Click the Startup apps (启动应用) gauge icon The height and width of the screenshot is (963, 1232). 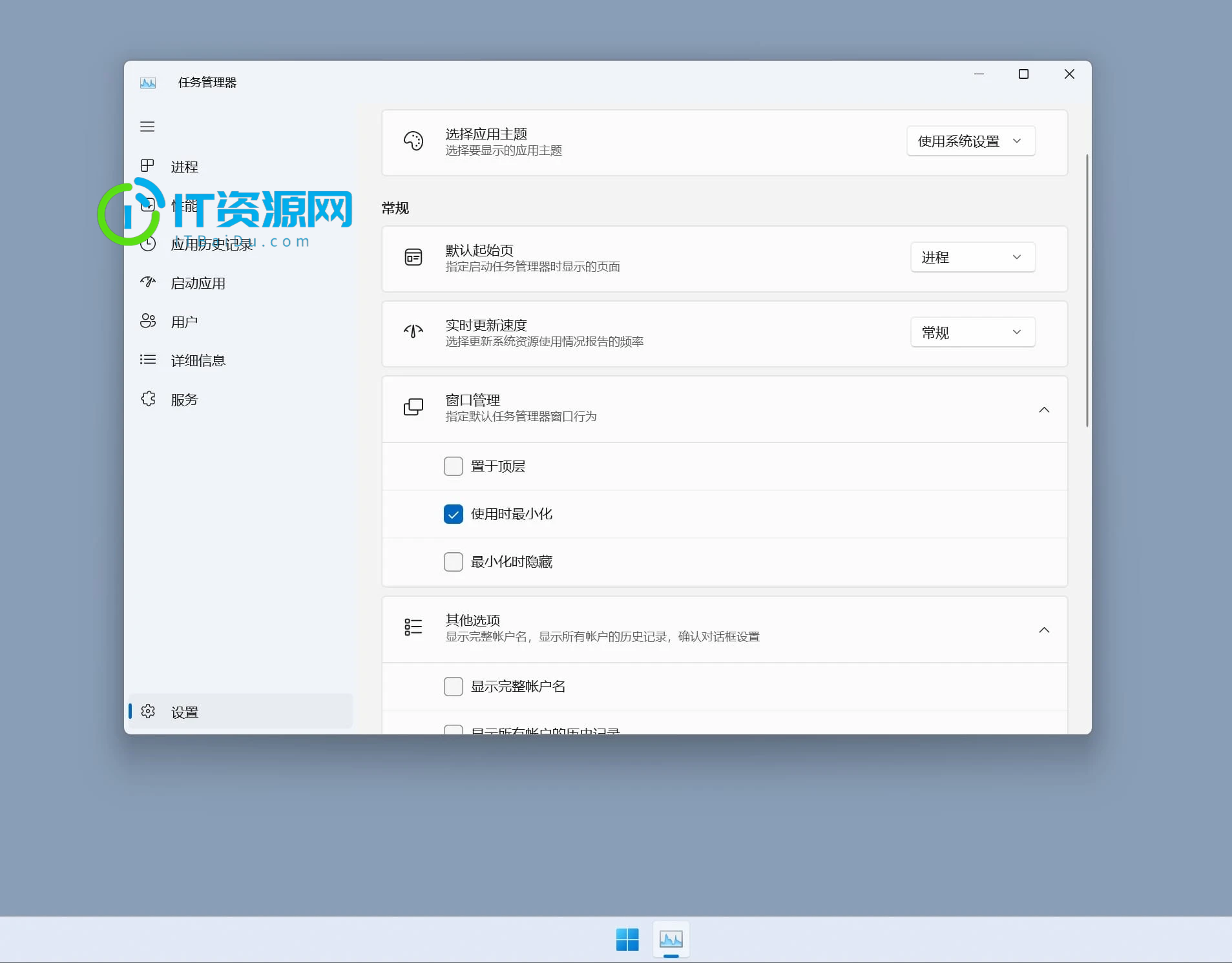click(x=148, y=282)
